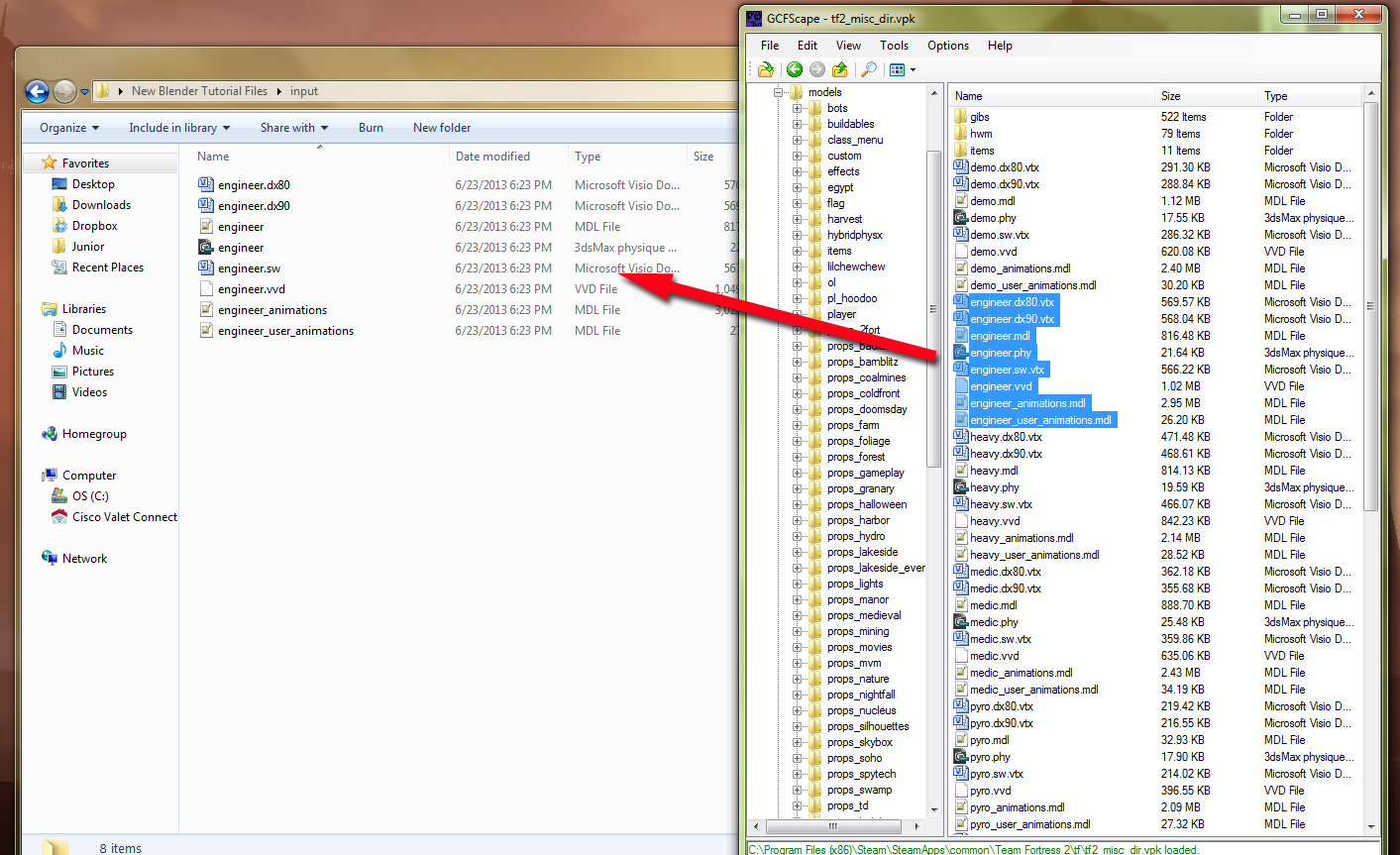This screenshot has height=855, width=1400.
Task: Expand the player folder in GCFScape tree
Action: click(x=798, y=314)
